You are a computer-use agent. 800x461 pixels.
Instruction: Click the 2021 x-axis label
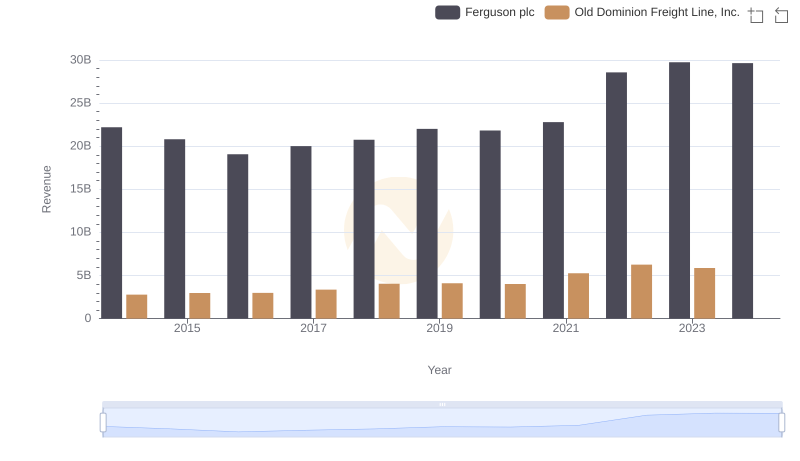pos(566,328)
